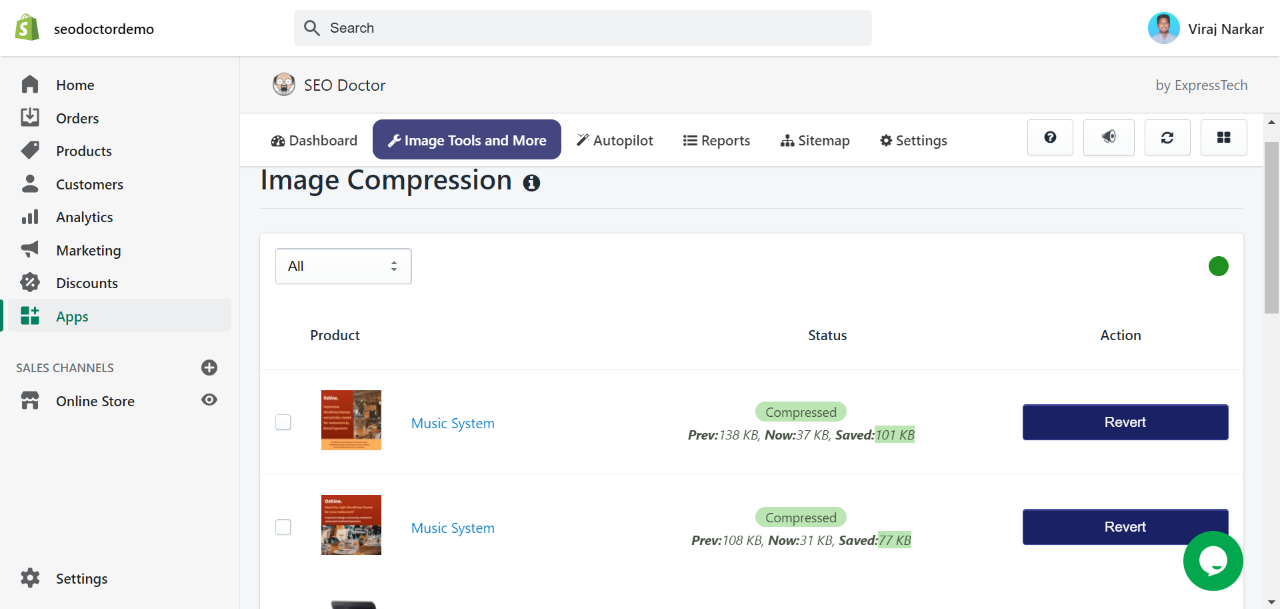Screen dimensions: 1280x609
Task: Open the chat support bubble
Action: (x=1213, y=561)
